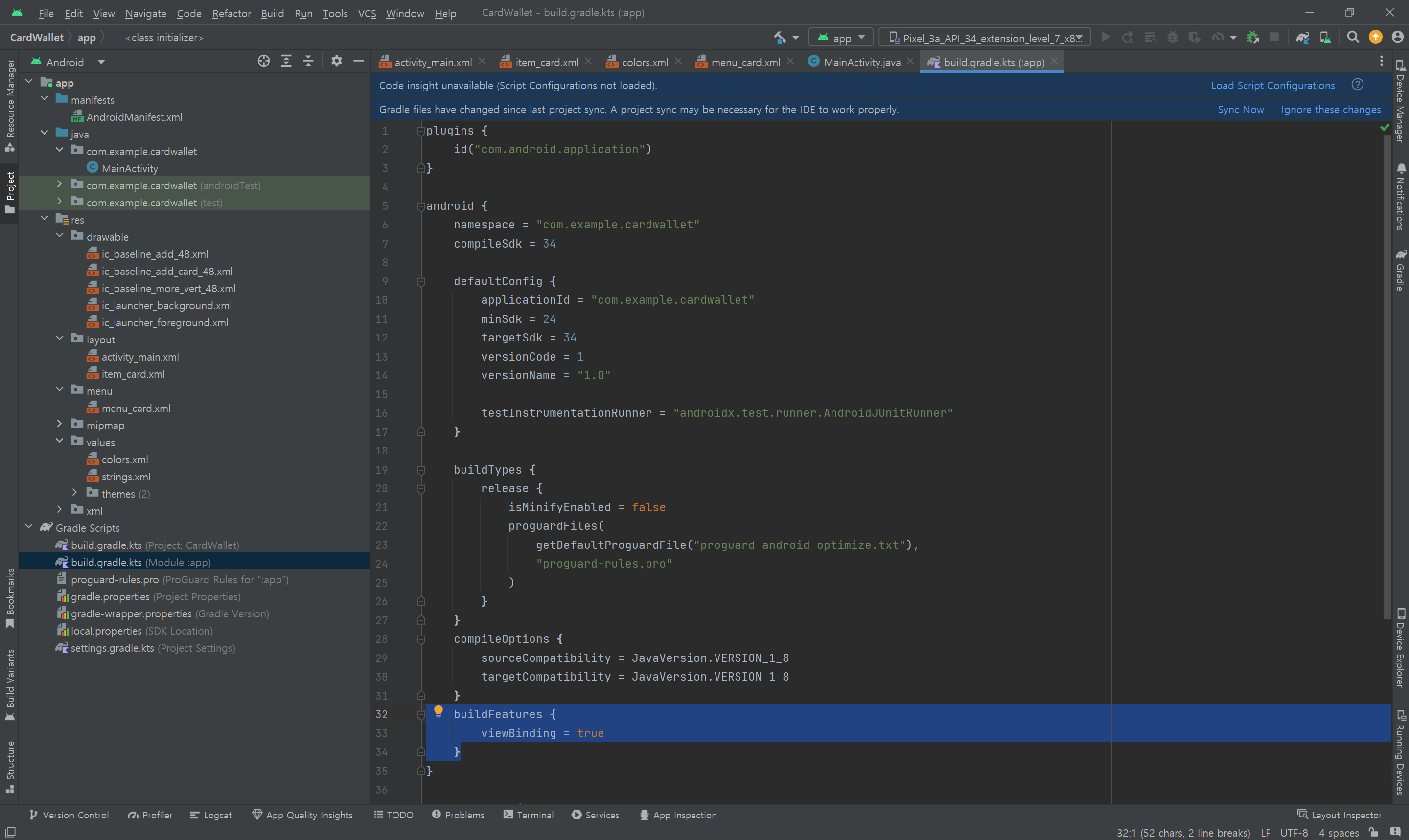
Task: Click Sync Project with Gradle Files elephant icon
Action: click(x=1303, y=37)
